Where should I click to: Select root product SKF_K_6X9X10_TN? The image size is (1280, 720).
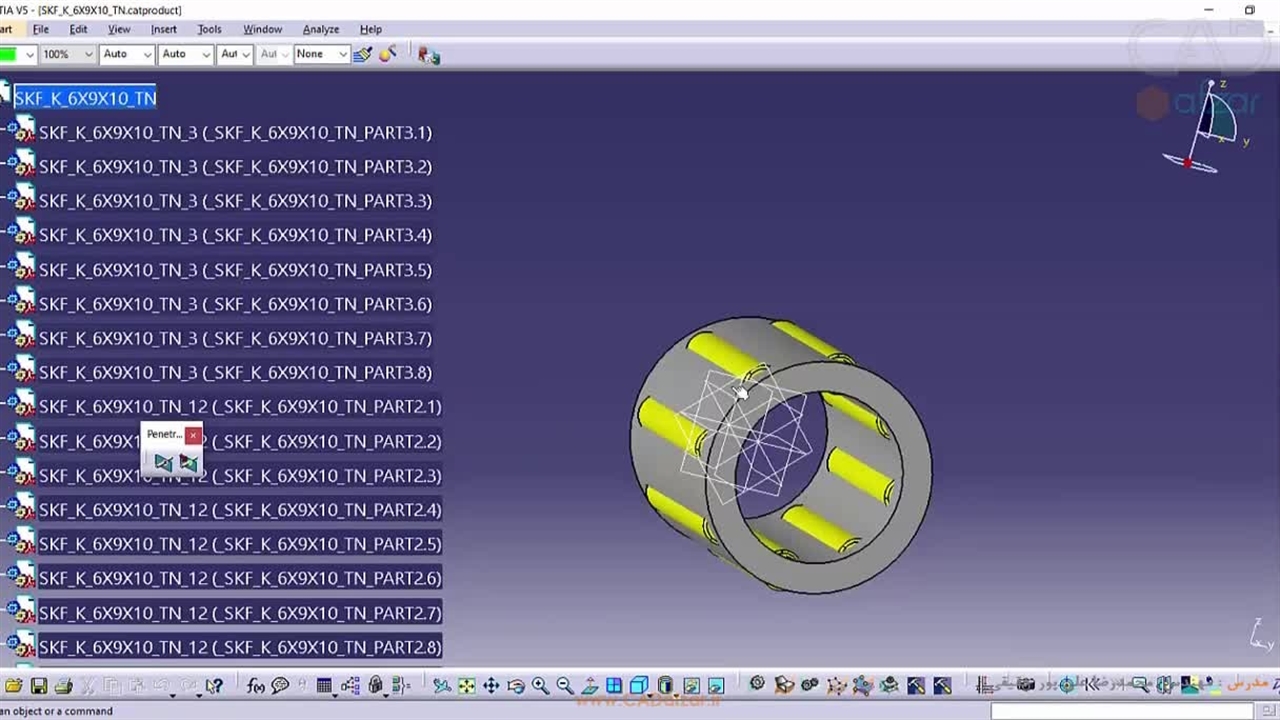point(85,98)
